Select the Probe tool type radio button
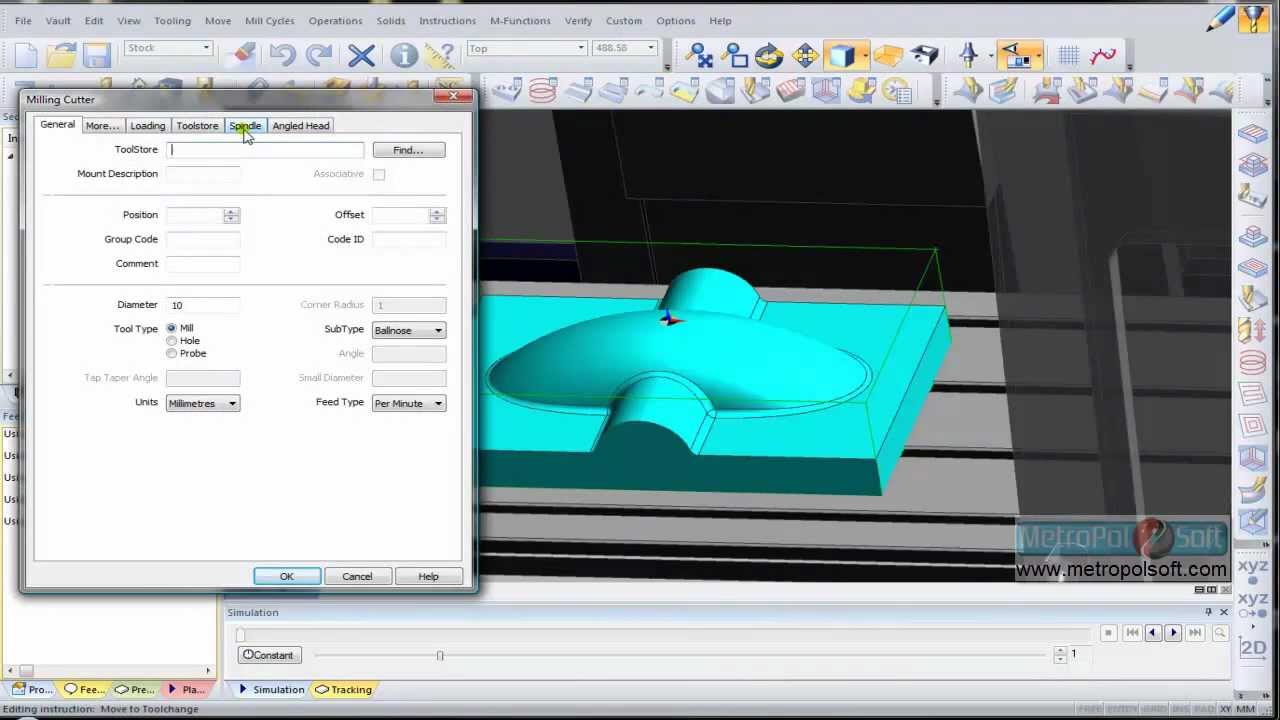Viewport: 1280px width, 720px height. pyautogui.click(x=172, y=353)
